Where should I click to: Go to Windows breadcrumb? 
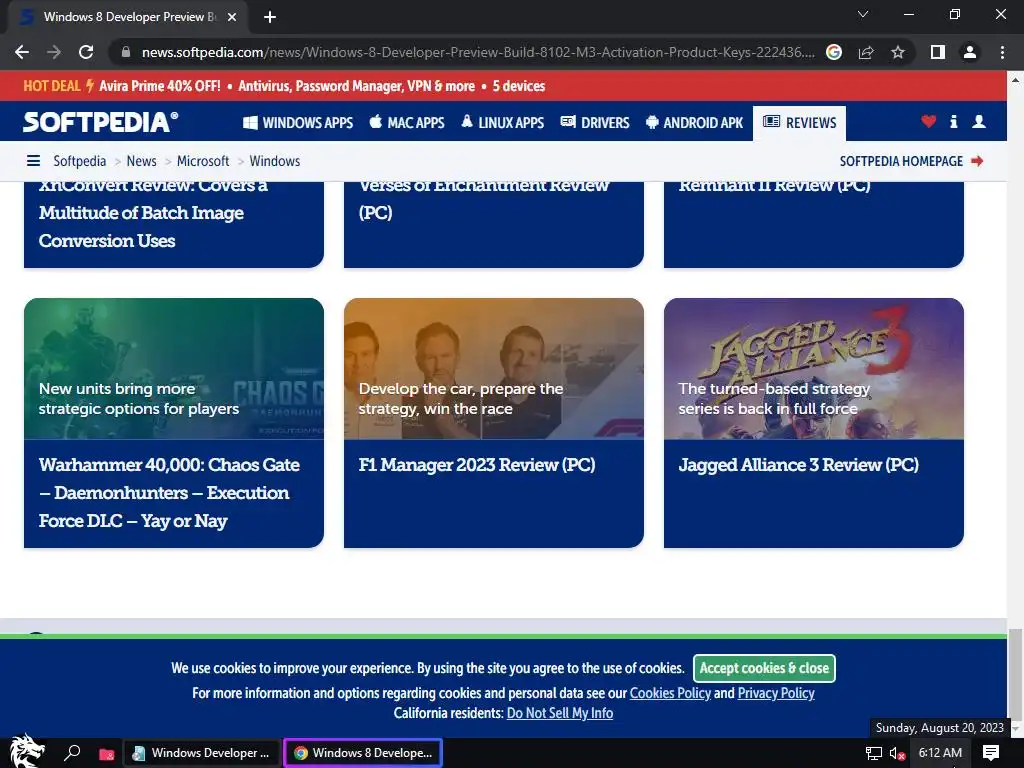[x=275, y=161]
